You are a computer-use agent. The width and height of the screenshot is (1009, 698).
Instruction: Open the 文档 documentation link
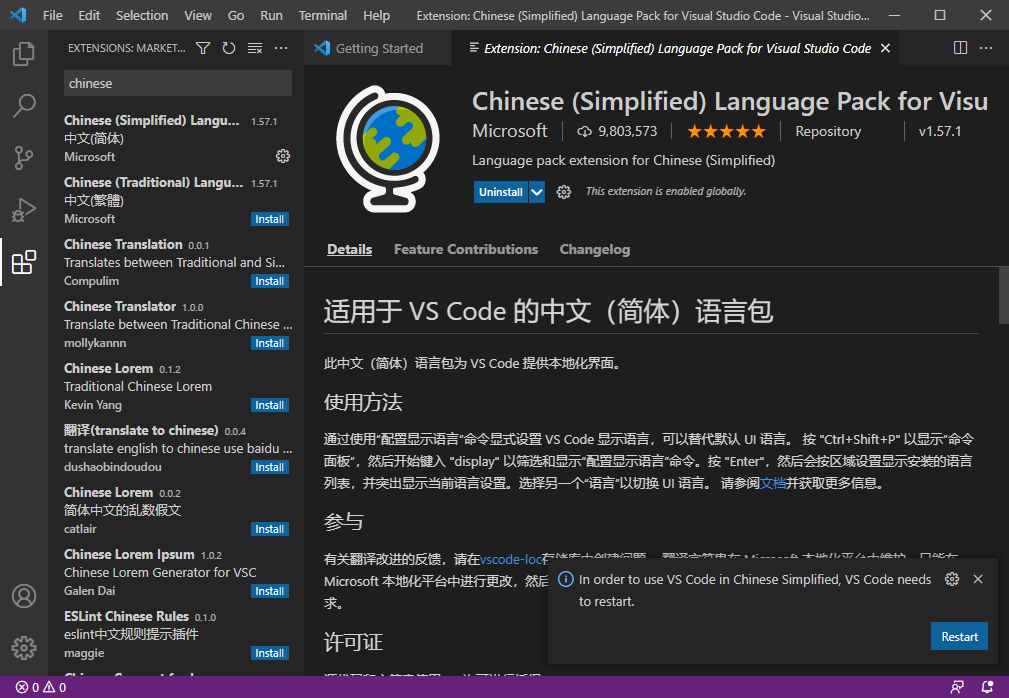click(x=773, y=483)
